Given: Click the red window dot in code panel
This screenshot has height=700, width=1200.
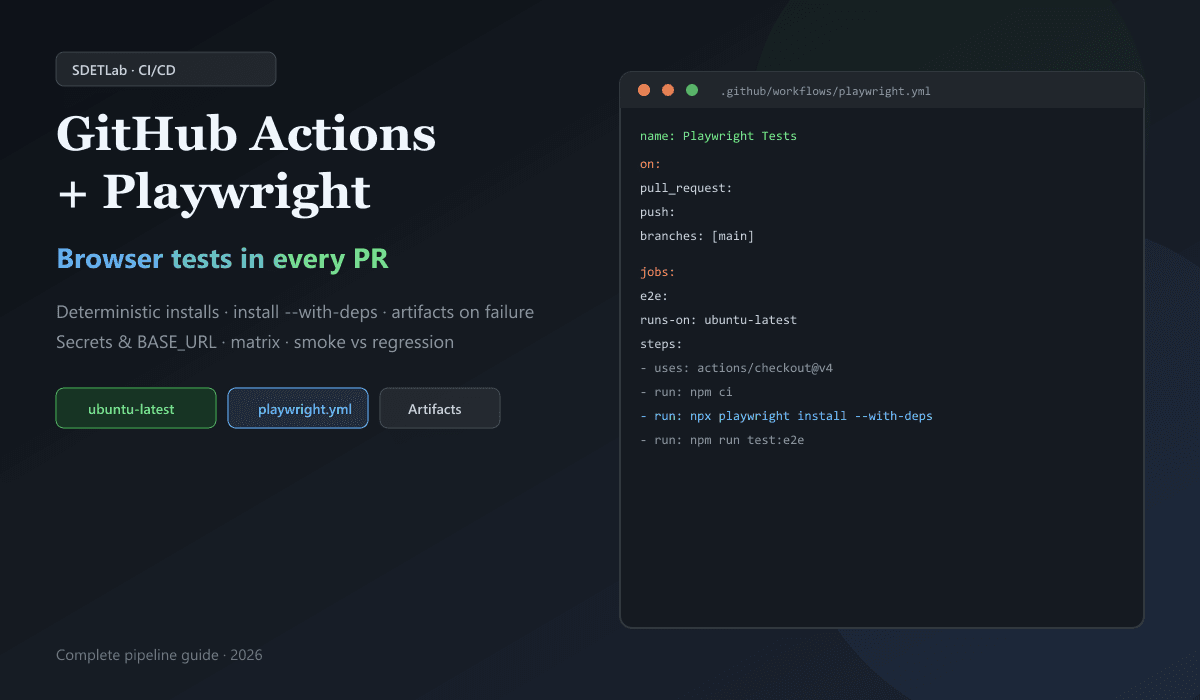Looking at the screenshot, I should (644, 90).
